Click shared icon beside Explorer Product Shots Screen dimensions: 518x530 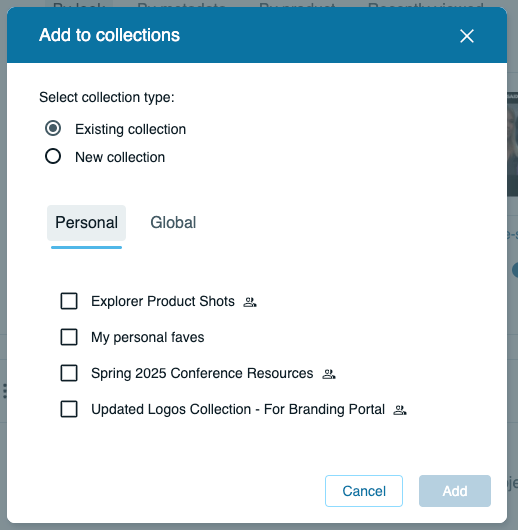click(x=250, y=302)
